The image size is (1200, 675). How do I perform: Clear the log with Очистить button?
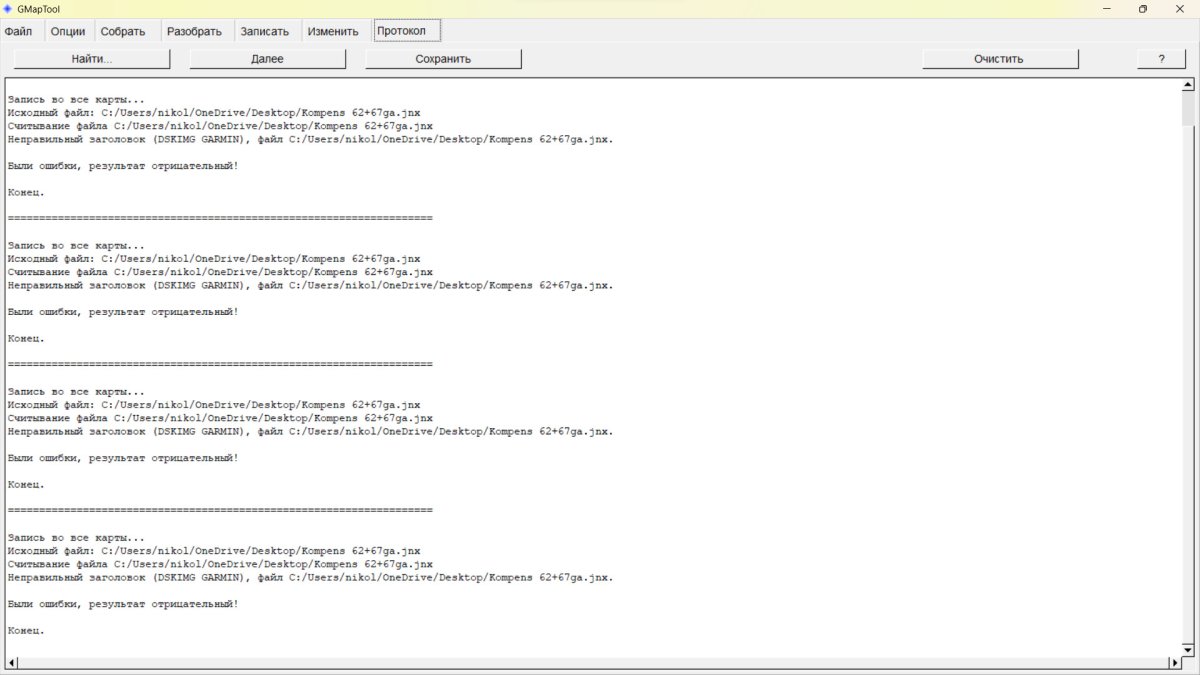[999, 59]
